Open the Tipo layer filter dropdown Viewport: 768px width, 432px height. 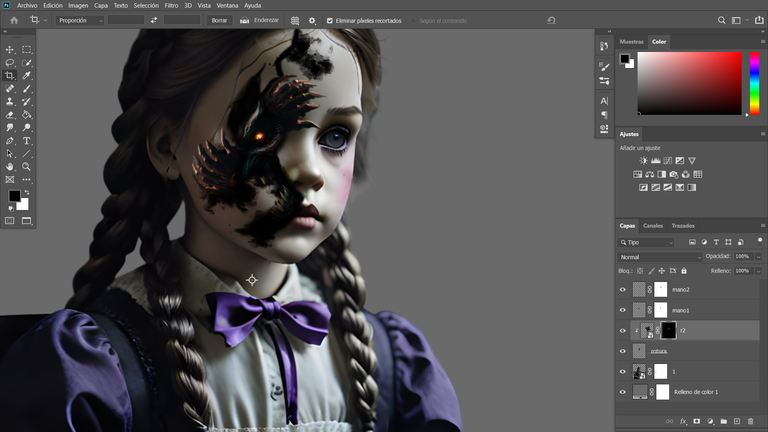pos(646,242)
